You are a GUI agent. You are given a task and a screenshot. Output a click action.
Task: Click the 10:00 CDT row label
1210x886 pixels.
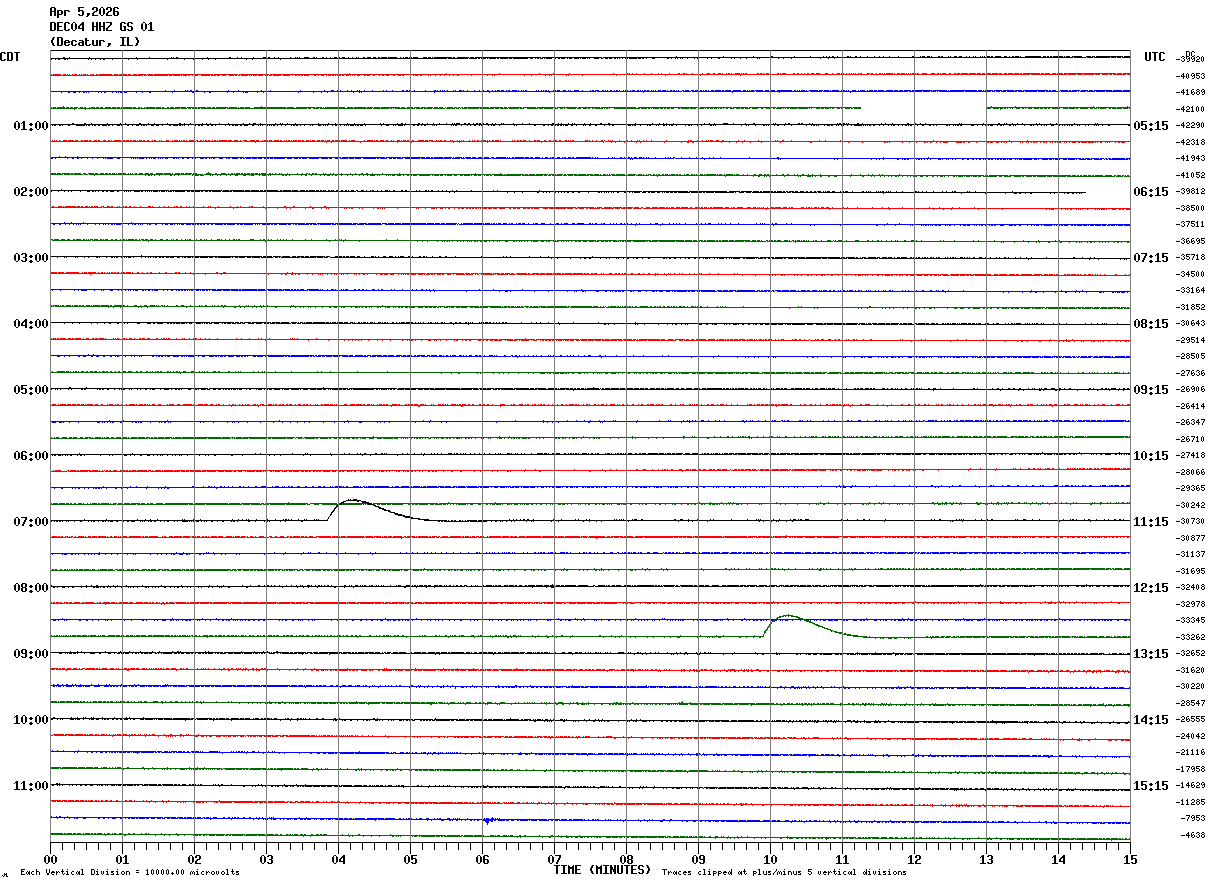pos(31,720)
